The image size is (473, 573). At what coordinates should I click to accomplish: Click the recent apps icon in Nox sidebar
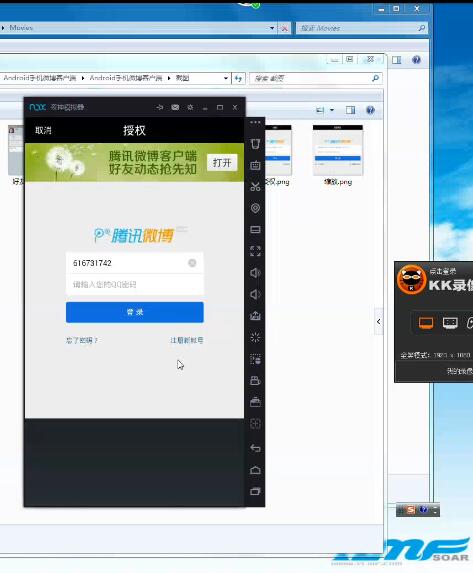click(256, 492)
